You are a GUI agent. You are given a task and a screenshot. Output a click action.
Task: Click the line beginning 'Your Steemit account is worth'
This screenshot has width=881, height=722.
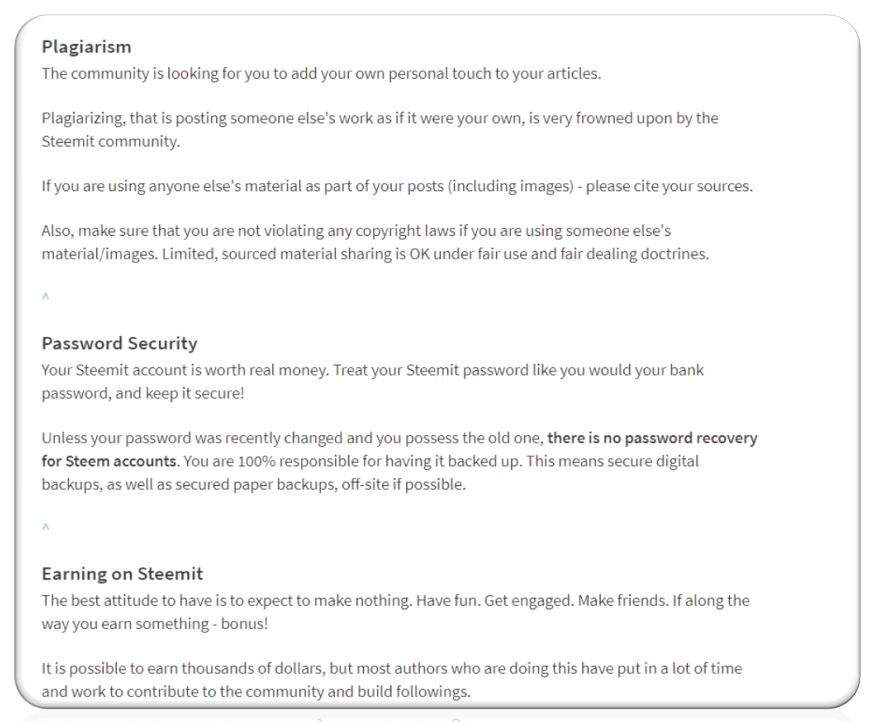[373, 370]
